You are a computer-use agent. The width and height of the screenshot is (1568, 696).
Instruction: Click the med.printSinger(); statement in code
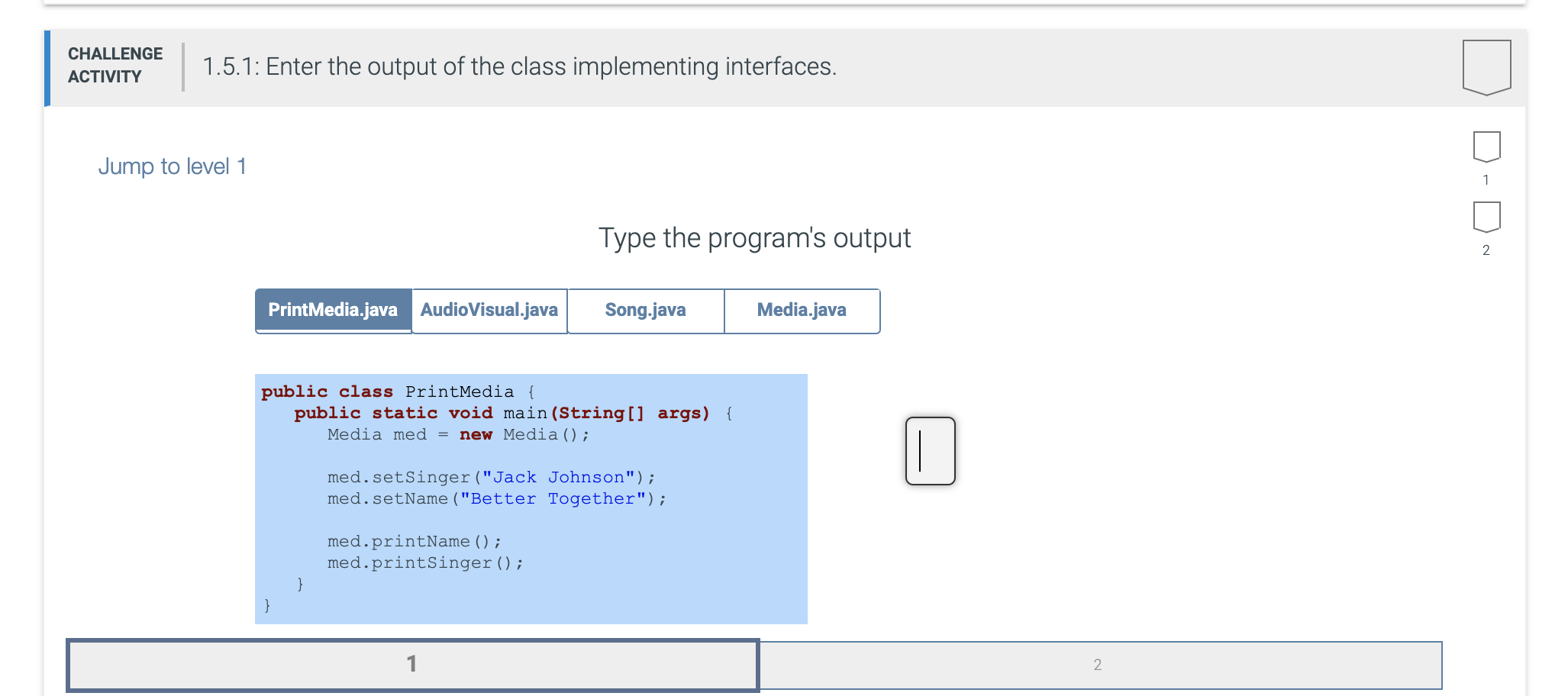click(x=424, y=562)
